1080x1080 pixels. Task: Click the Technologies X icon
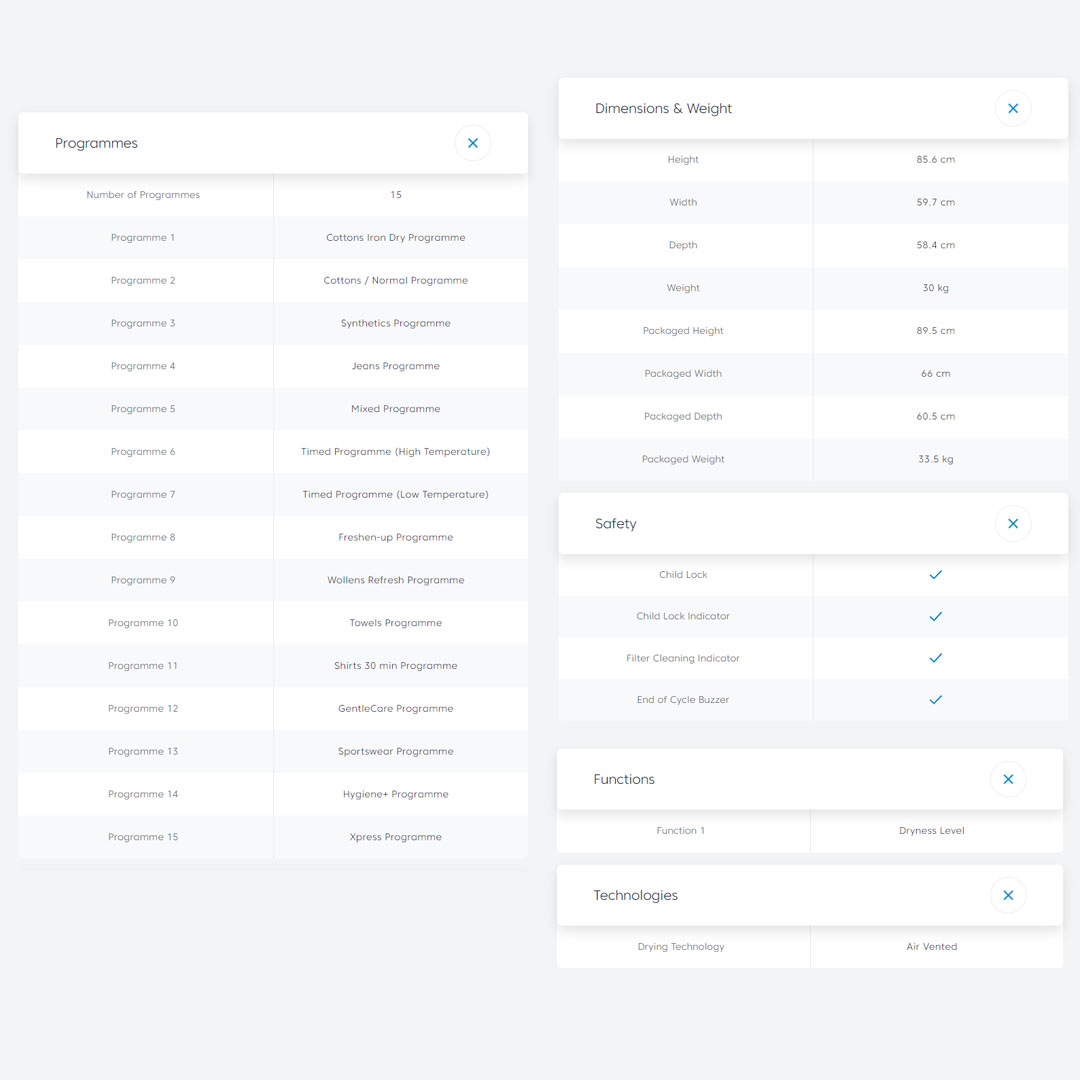pos(1008,895)
